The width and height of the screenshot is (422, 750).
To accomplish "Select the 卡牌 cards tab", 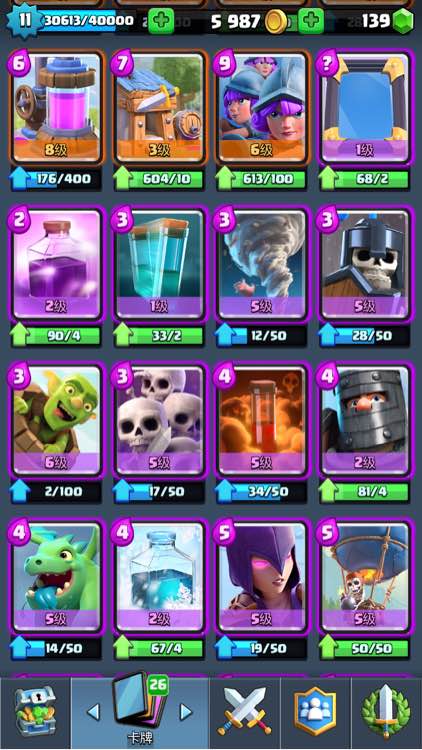I will point(140,712).
